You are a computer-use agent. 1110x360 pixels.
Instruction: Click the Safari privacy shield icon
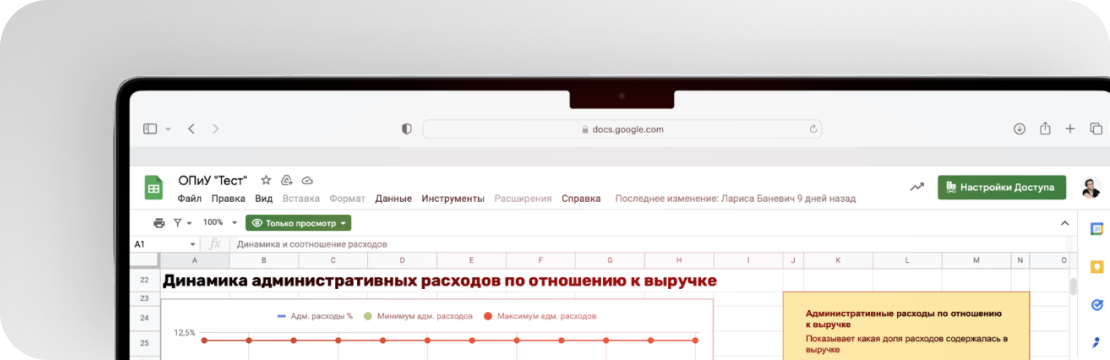[406, 129]
